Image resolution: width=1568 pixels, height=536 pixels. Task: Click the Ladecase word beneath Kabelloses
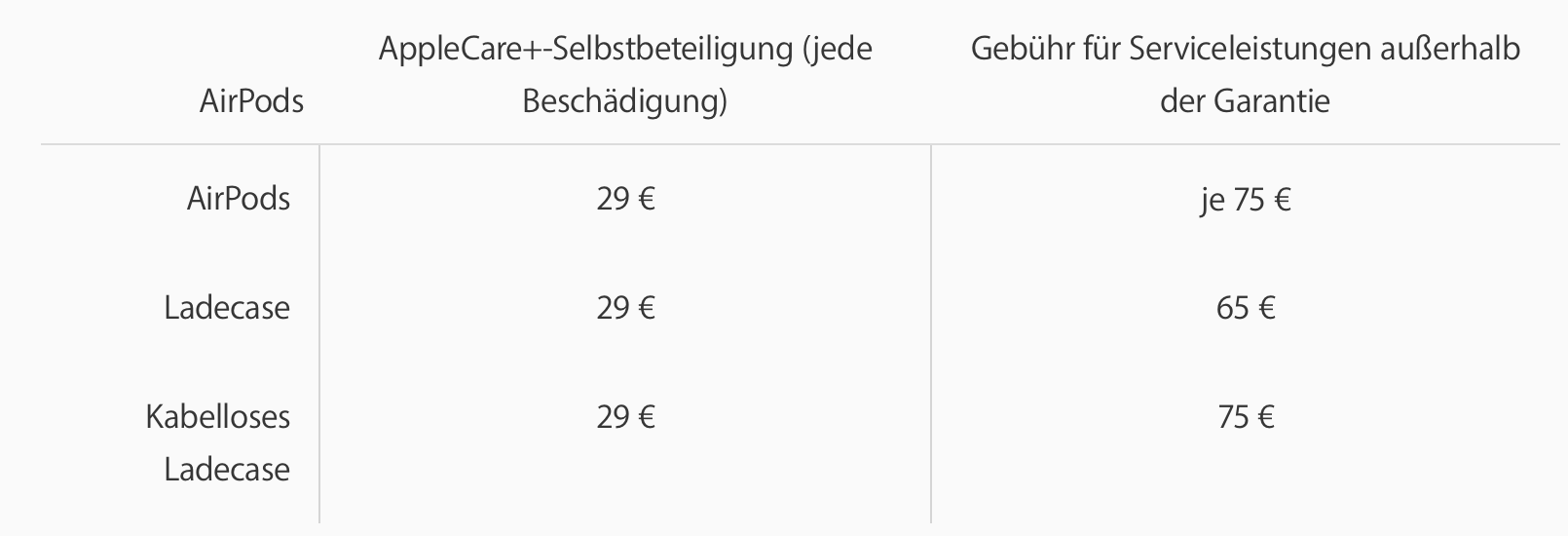227,470
